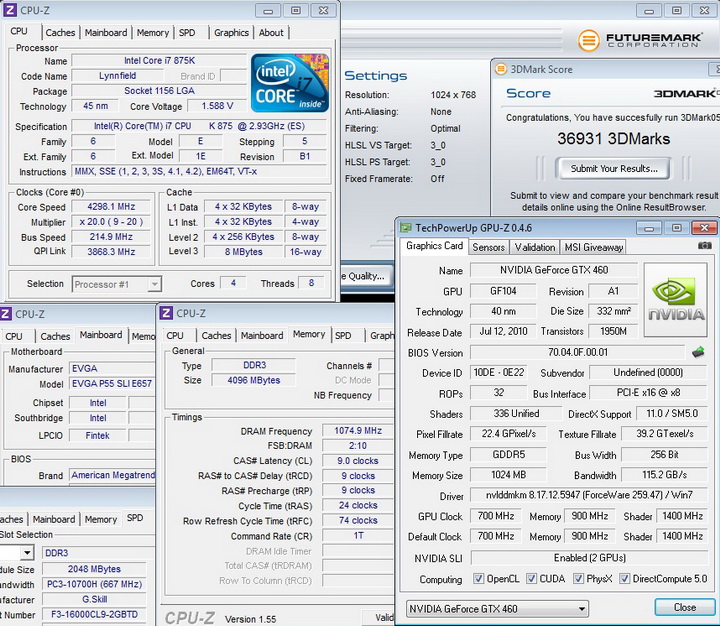Click the 3DMark Score window icon

(501, 70)
